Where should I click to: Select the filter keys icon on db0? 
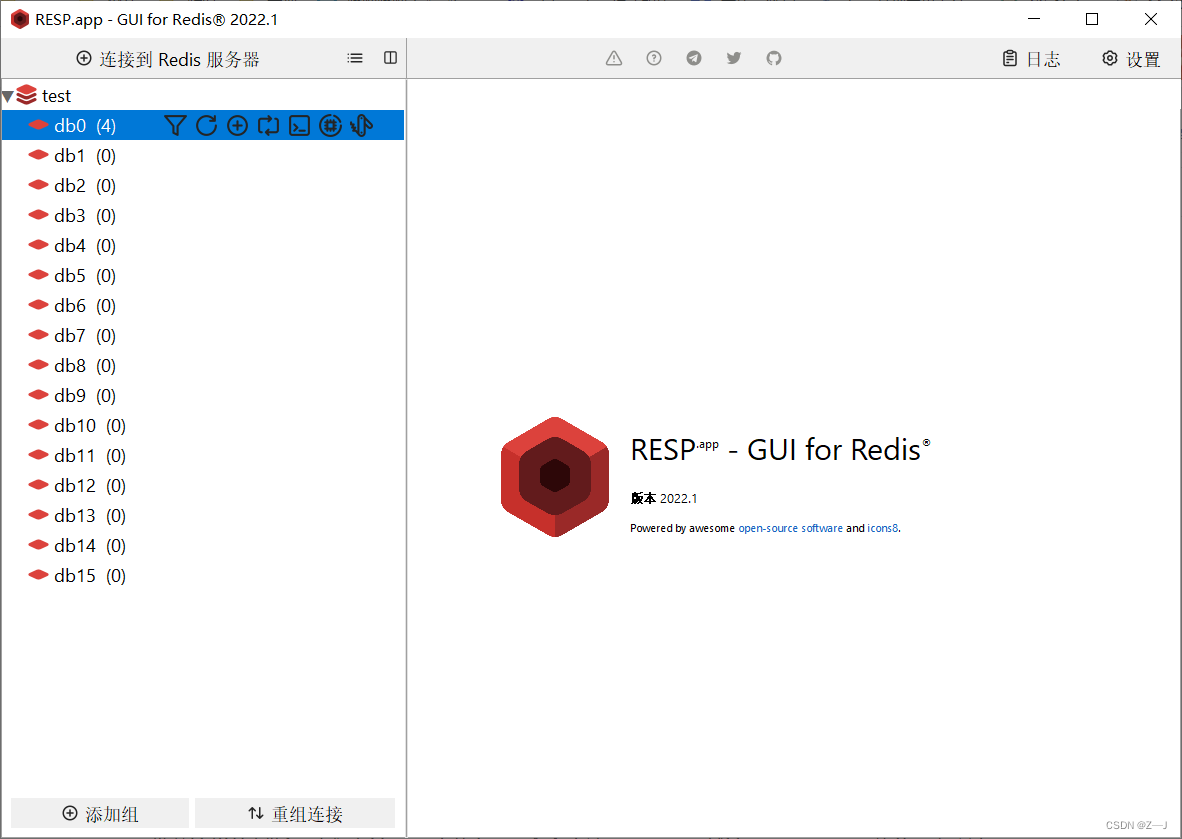coord(175,125)
